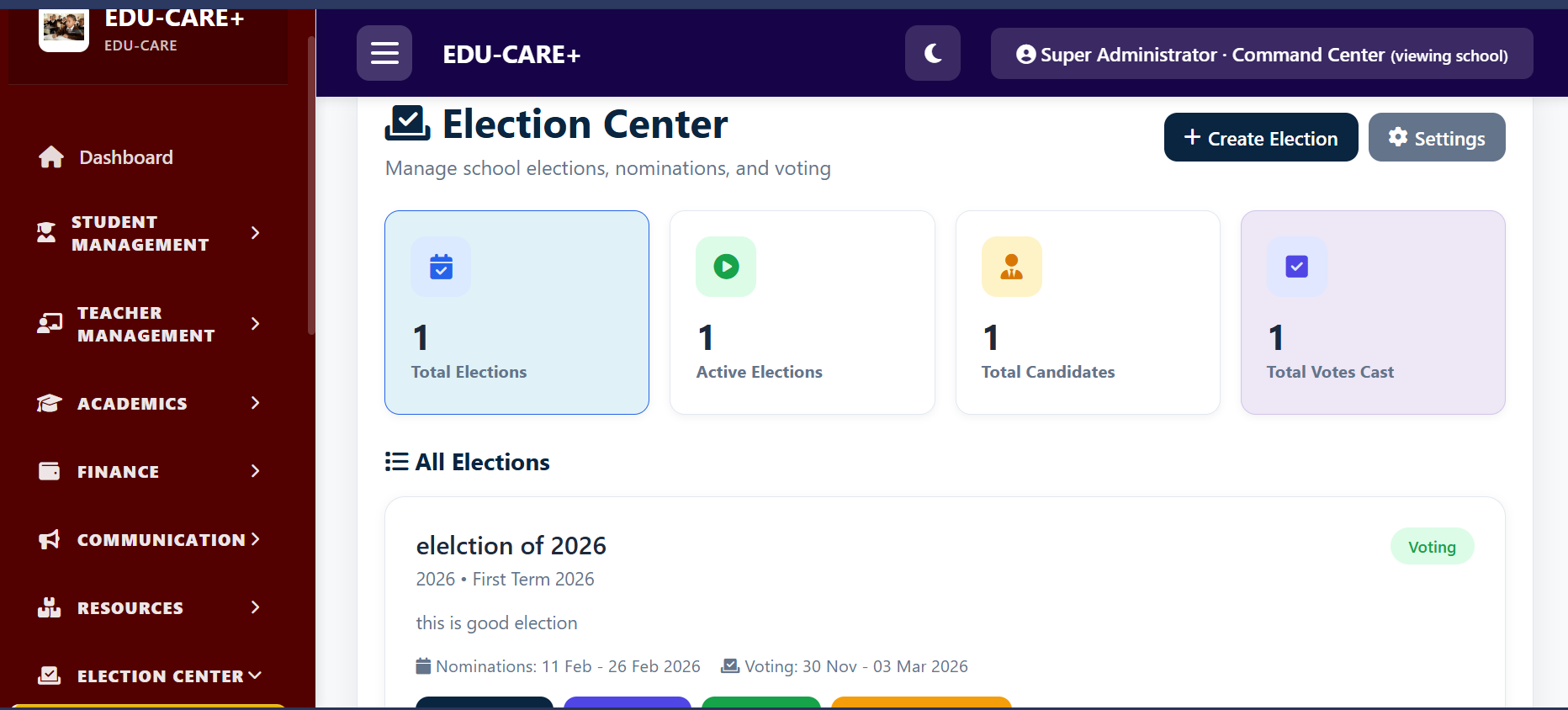This screenshot has width=1568, height=710.
Task: Click the hamburger menu icon
Action: click(384, 53)
